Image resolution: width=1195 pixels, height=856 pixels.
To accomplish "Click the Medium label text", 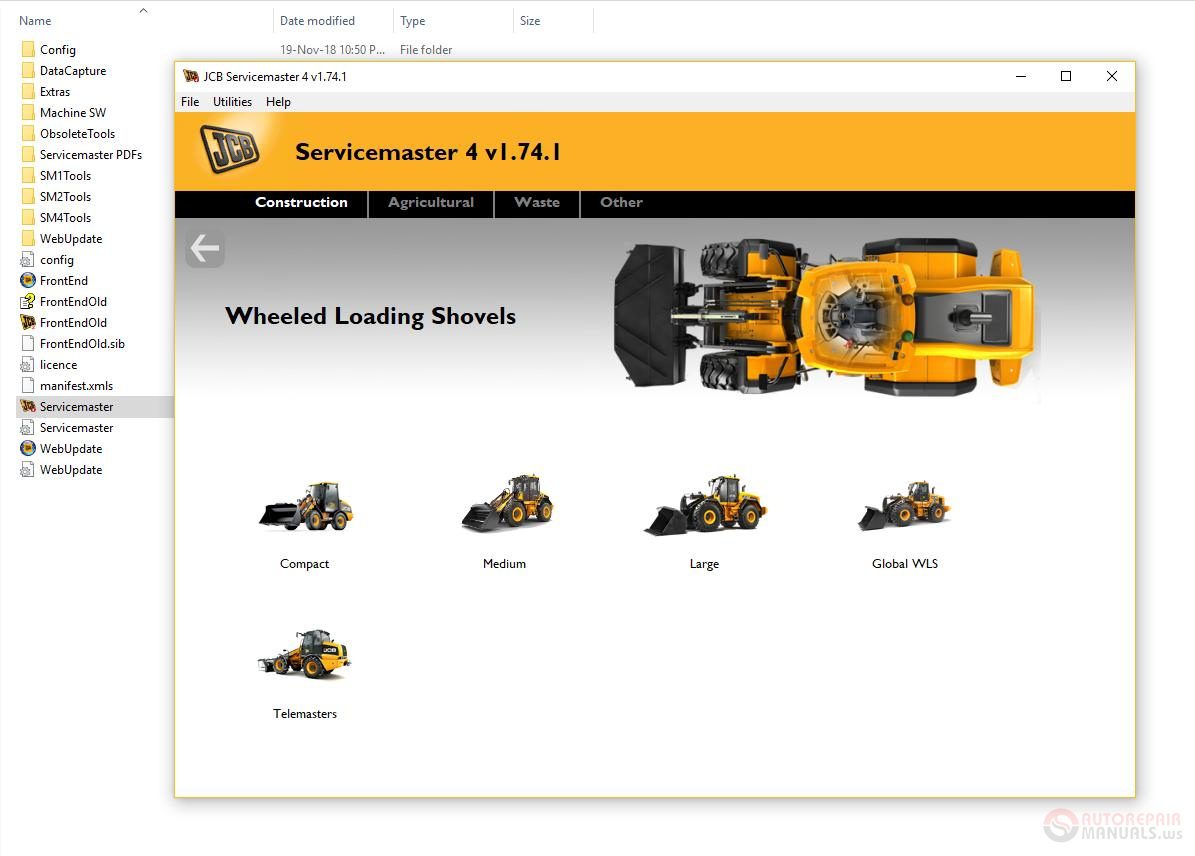I will point(505,564).
